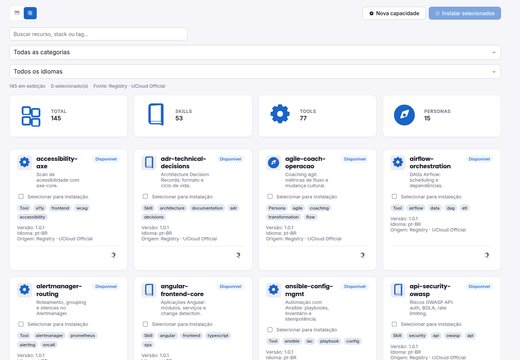The width and height of the screenshot is (520, 360).
Task: Click the agile-coach-operacao compass icon
Action: [x=273, y=162]
